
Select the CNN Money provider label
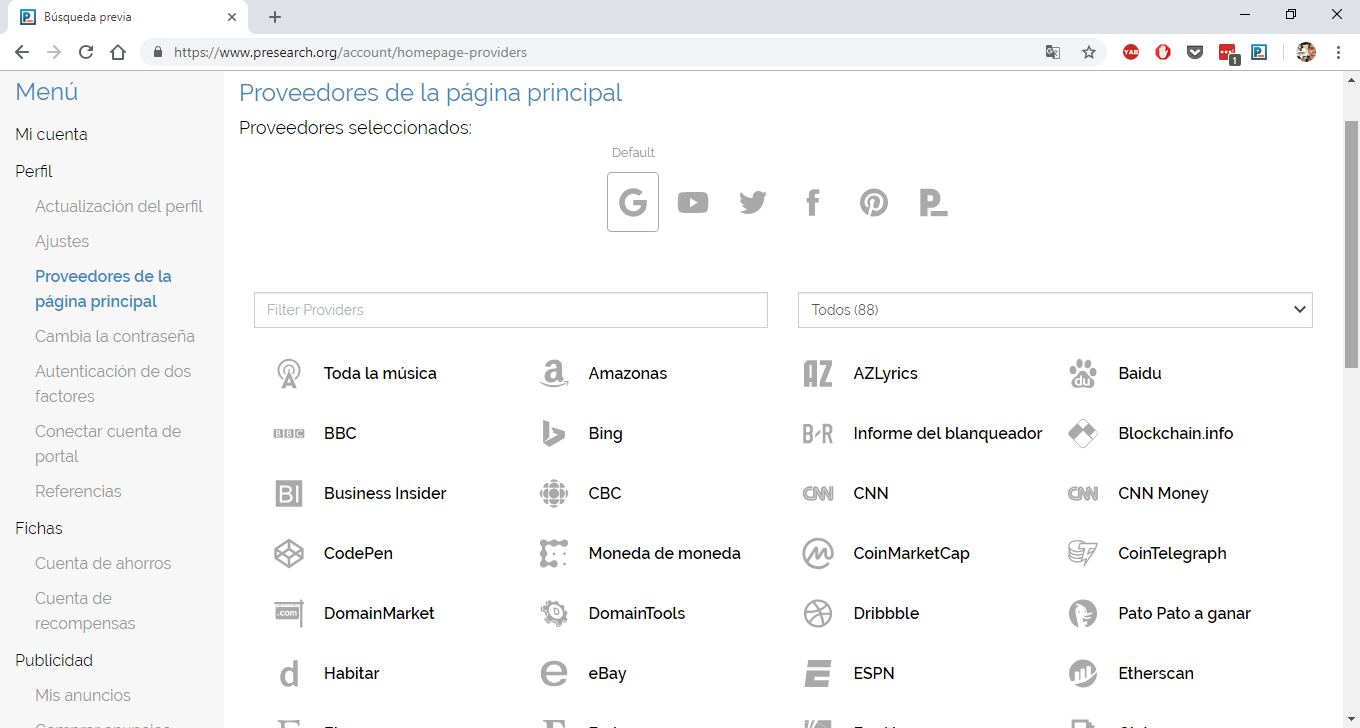click(x=1163, y=493)
